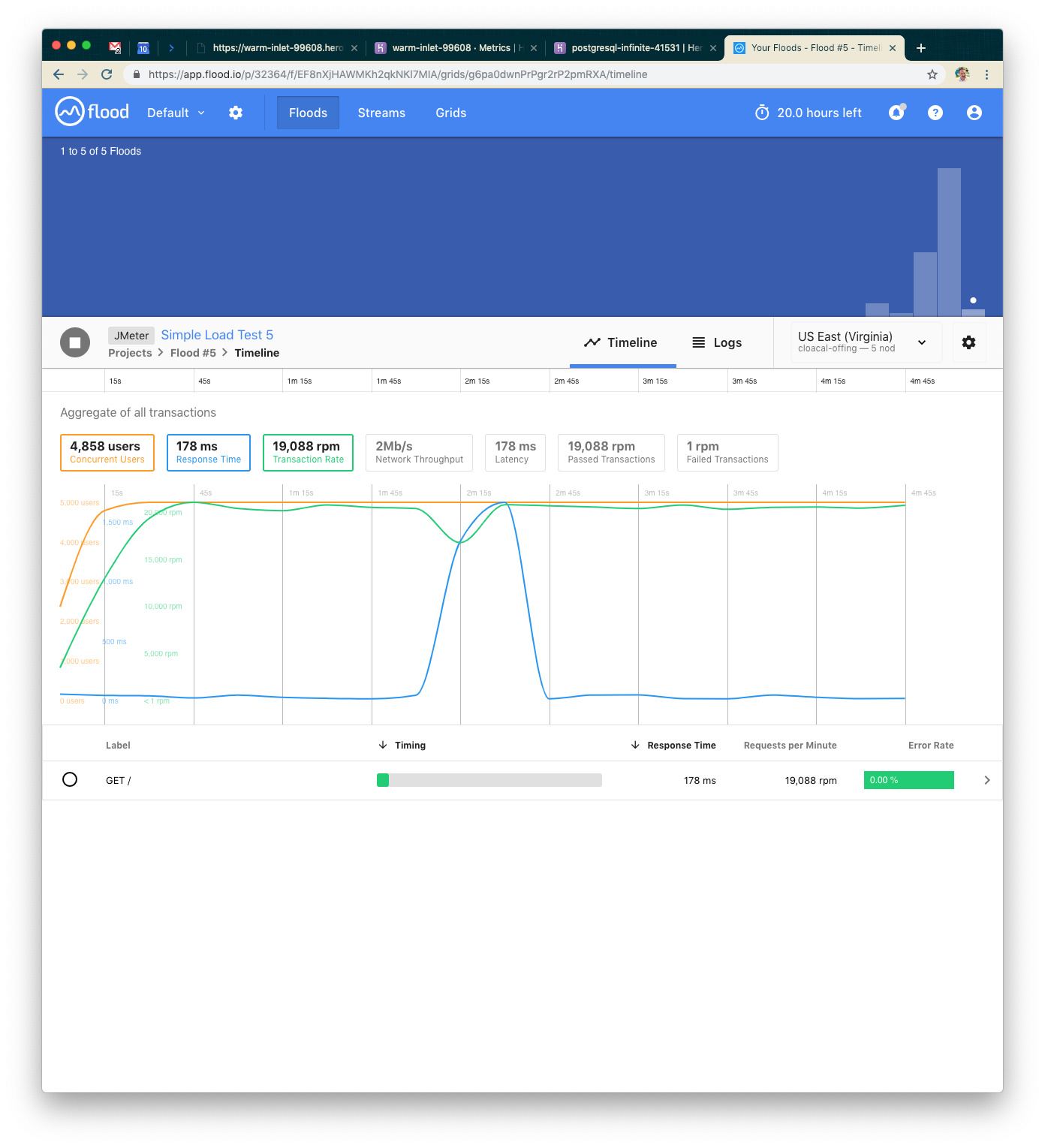Click the project settings gear in header

pos(236,113)
